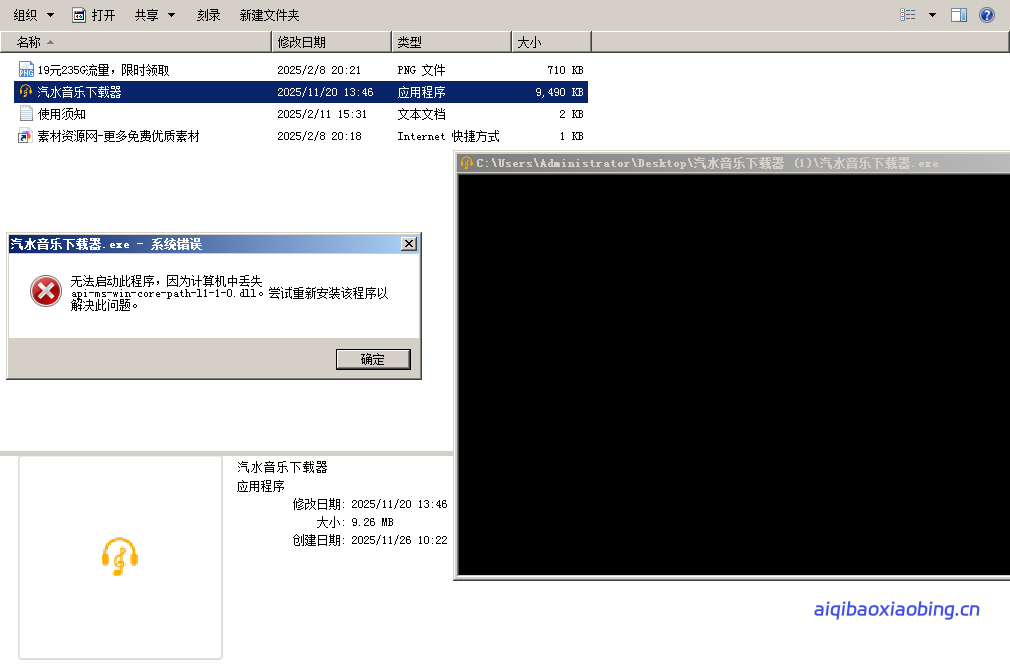This screenshot has width=1010, height=664.
Task: Select the 使用须知 text document icon
Action: (x=26, y=114)
